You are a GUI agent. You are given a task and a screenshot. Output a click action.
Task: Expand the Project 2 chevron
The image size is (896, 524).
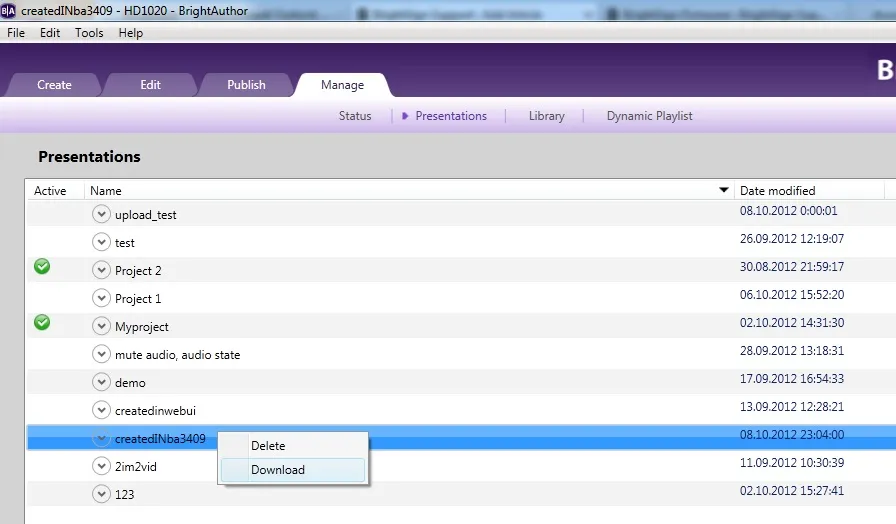(x=101, y=270)
